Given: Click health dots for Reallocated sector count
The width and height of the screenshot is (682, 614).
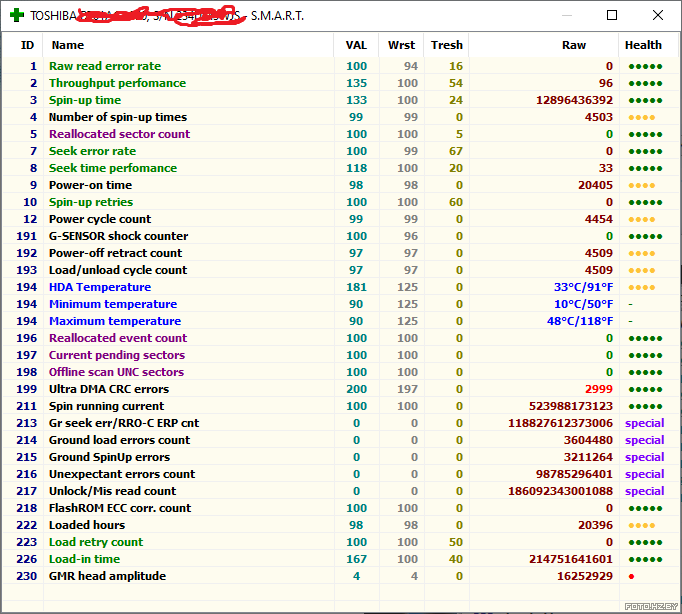Looking at the screenshot, I should tap(645, 134).
